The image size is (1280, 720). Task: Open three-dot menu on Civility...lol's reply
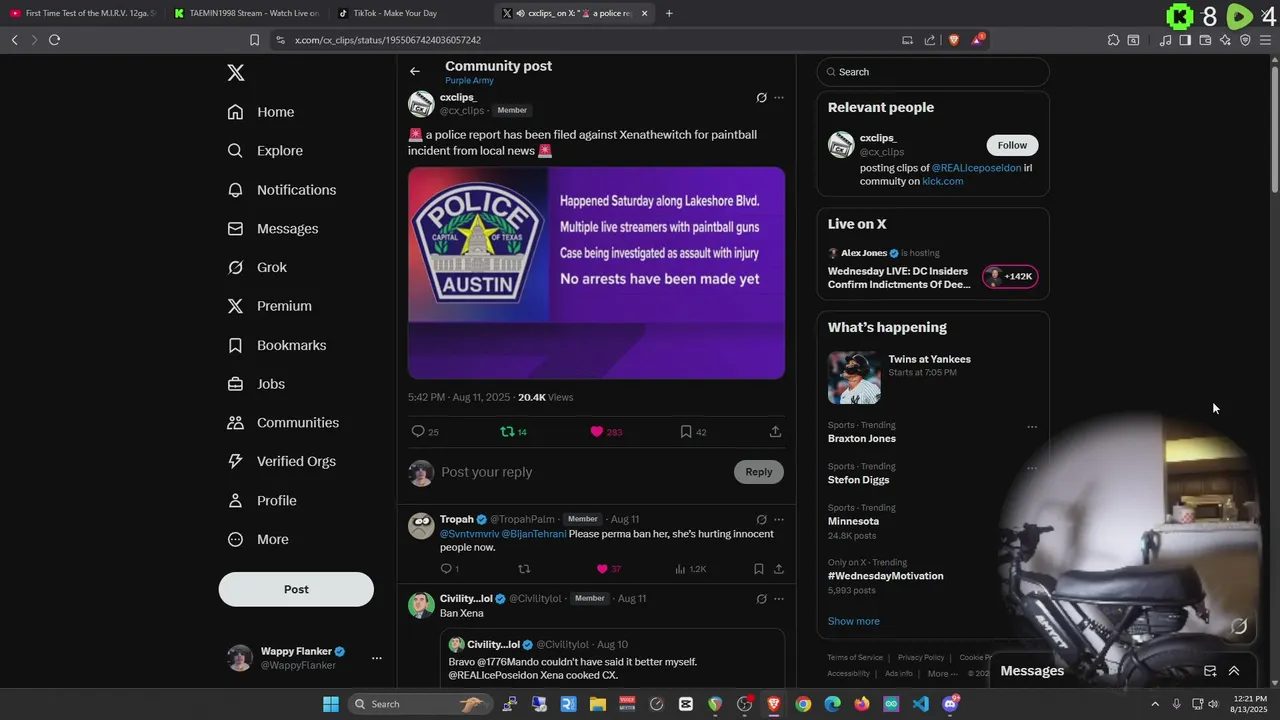click(x=779, y=599)
